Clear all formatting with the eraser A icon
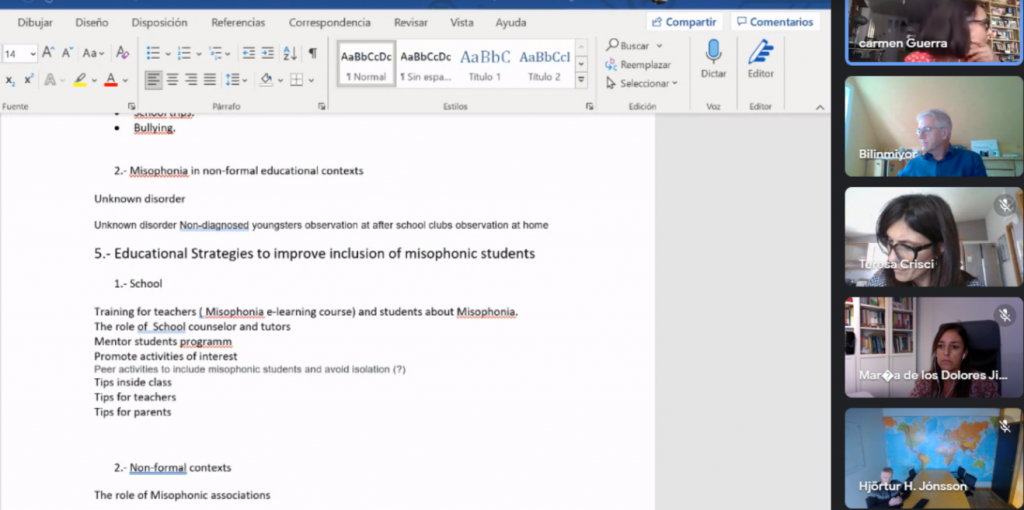 point(122,53)
